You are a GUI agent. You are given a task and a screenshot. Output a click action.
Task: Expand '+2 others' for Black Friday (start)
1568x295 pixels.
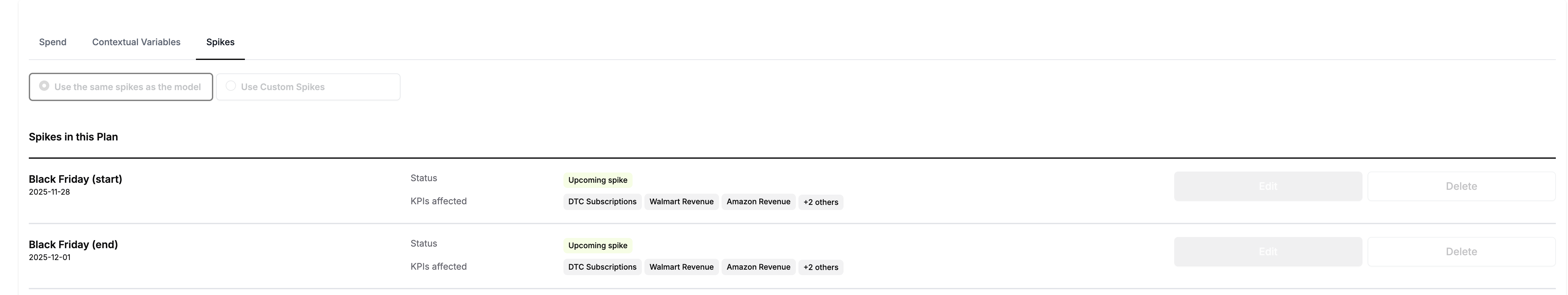(820, 202)
